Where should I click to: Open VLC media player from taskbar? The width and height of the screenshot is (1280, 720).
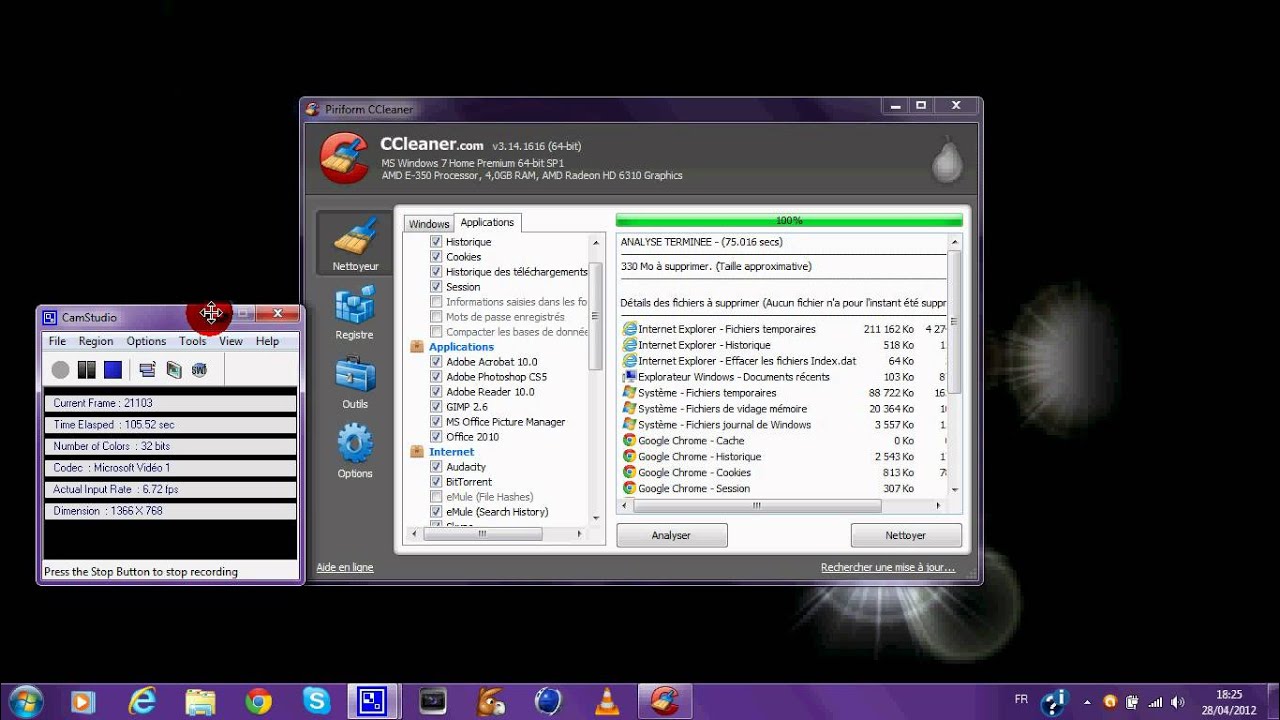click(607, 702)
